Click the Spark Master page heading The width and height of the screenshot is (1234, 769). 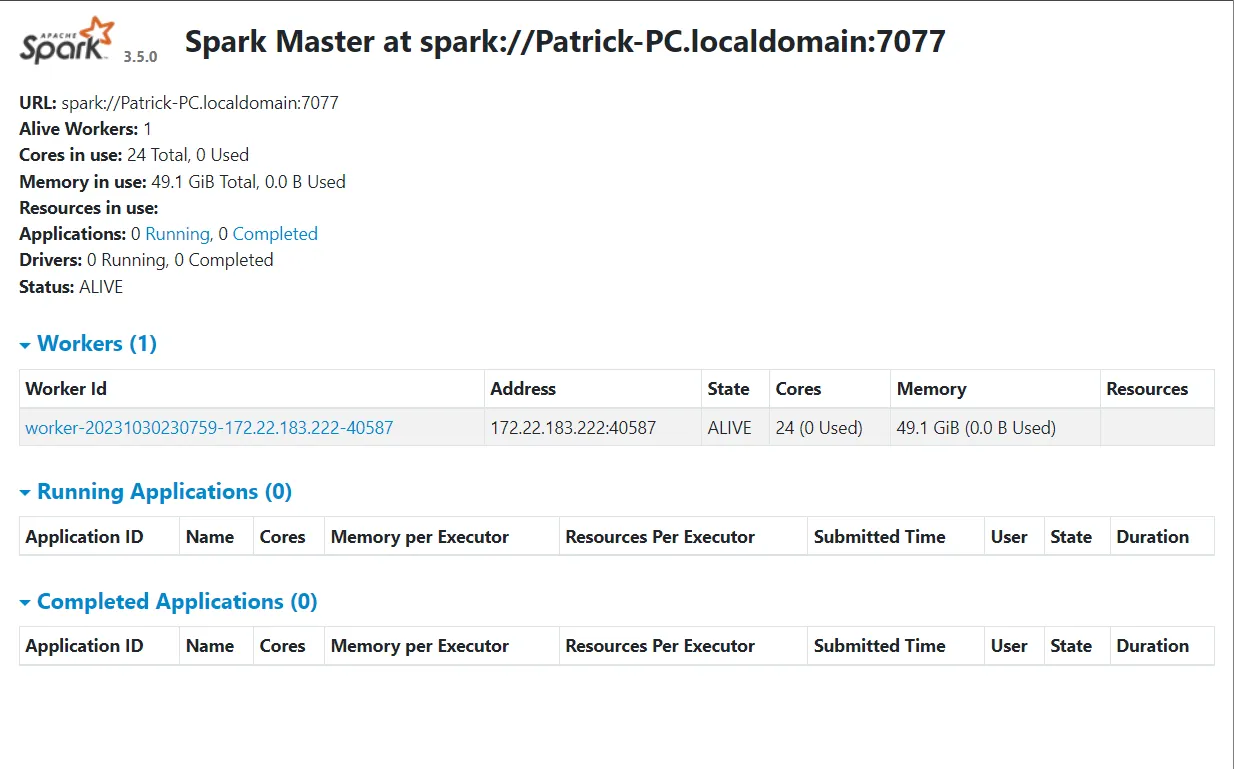(x=565, y=41)
